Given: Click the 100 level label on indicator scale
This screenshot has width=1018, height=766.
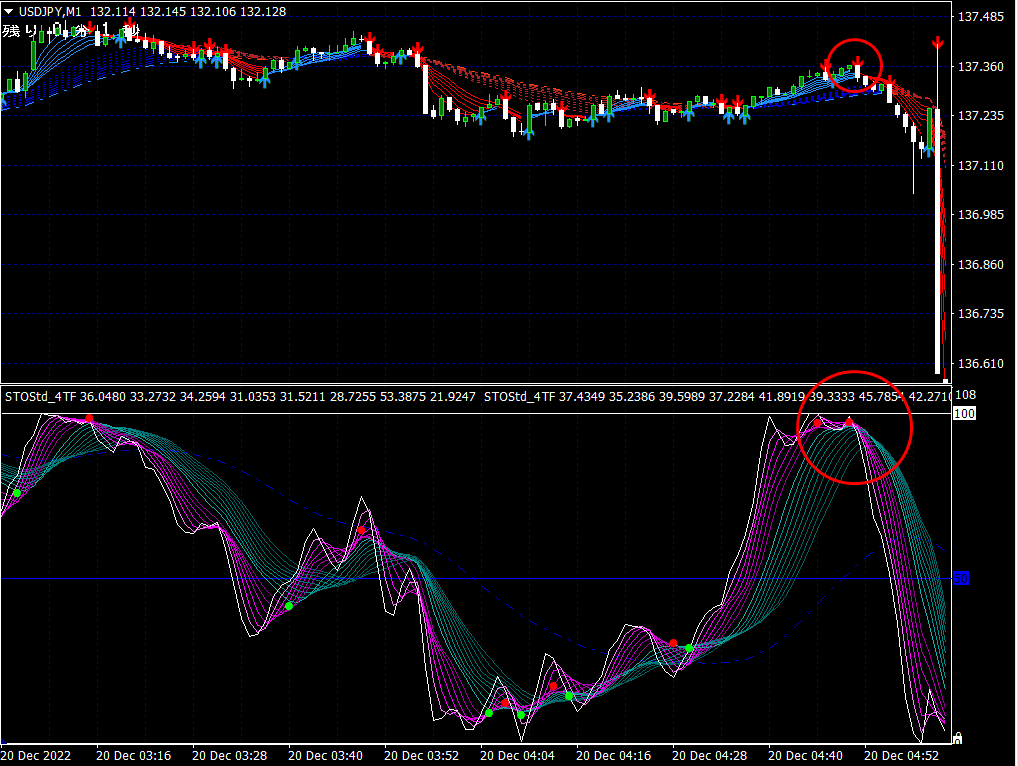Looking at the screenshot, I should click(x=964, y=414).
